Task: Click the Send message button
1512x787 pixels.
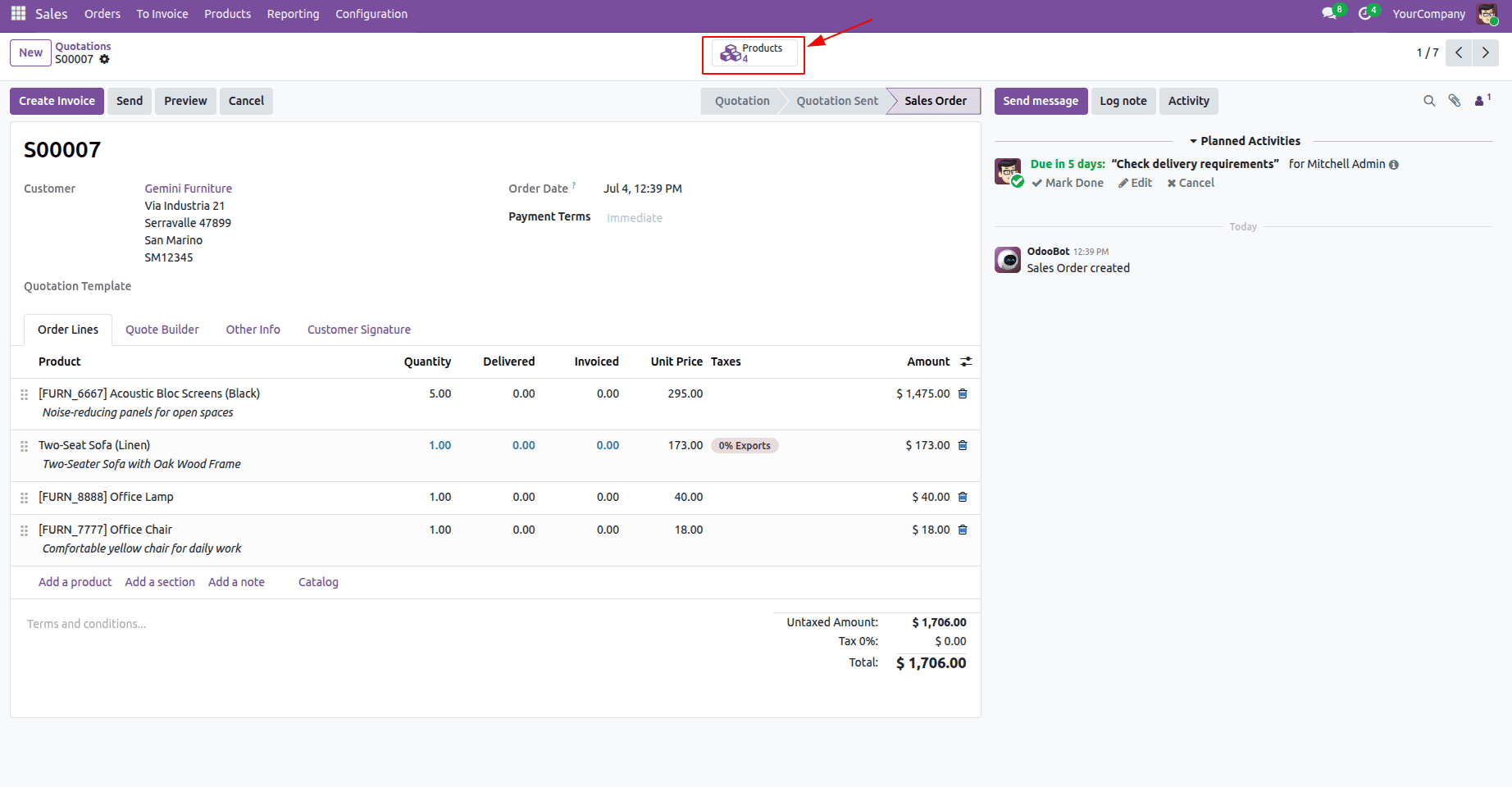Action: (x=1041, y=101)
